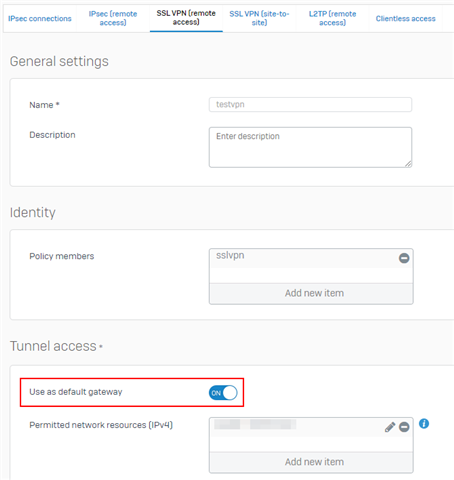
Task: Edit the permitted IPv4 network resource
Action: tap(390, 427)
